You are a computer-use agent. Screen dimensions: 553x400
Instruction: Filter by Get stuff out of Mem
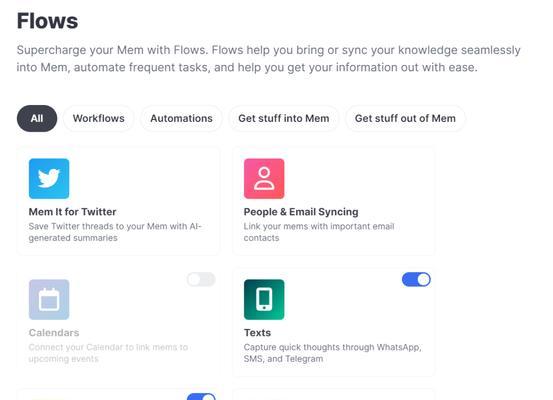[x=405, y=118]
